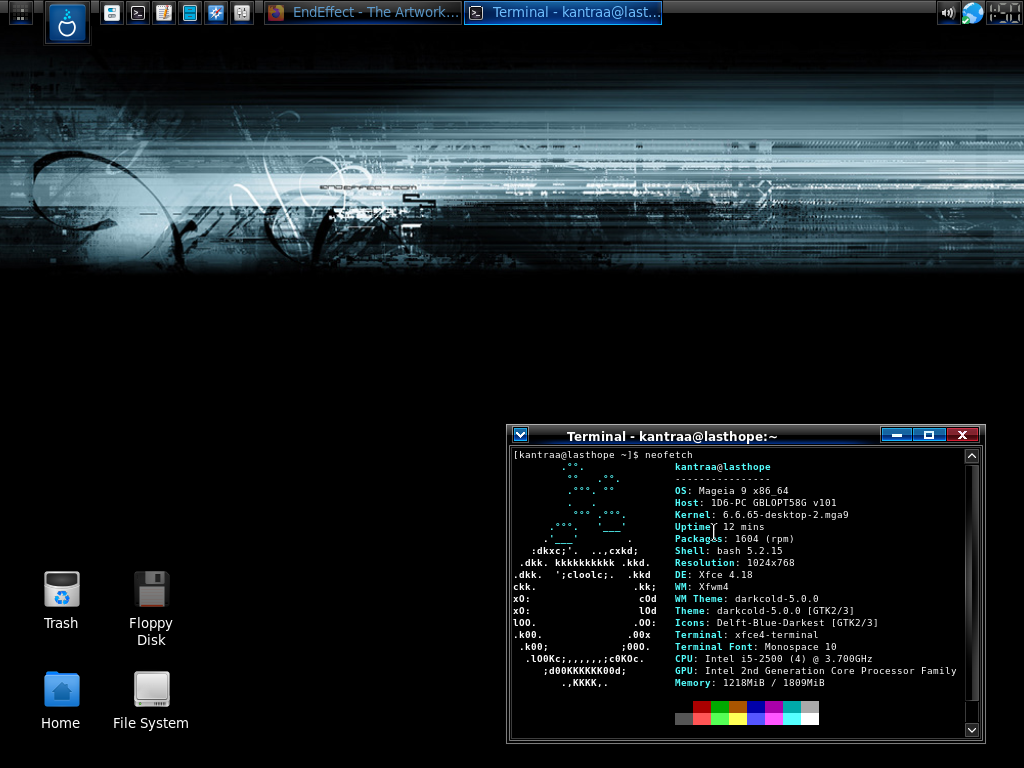Click the neofetch command prompt line

click(x=603, y=455)
